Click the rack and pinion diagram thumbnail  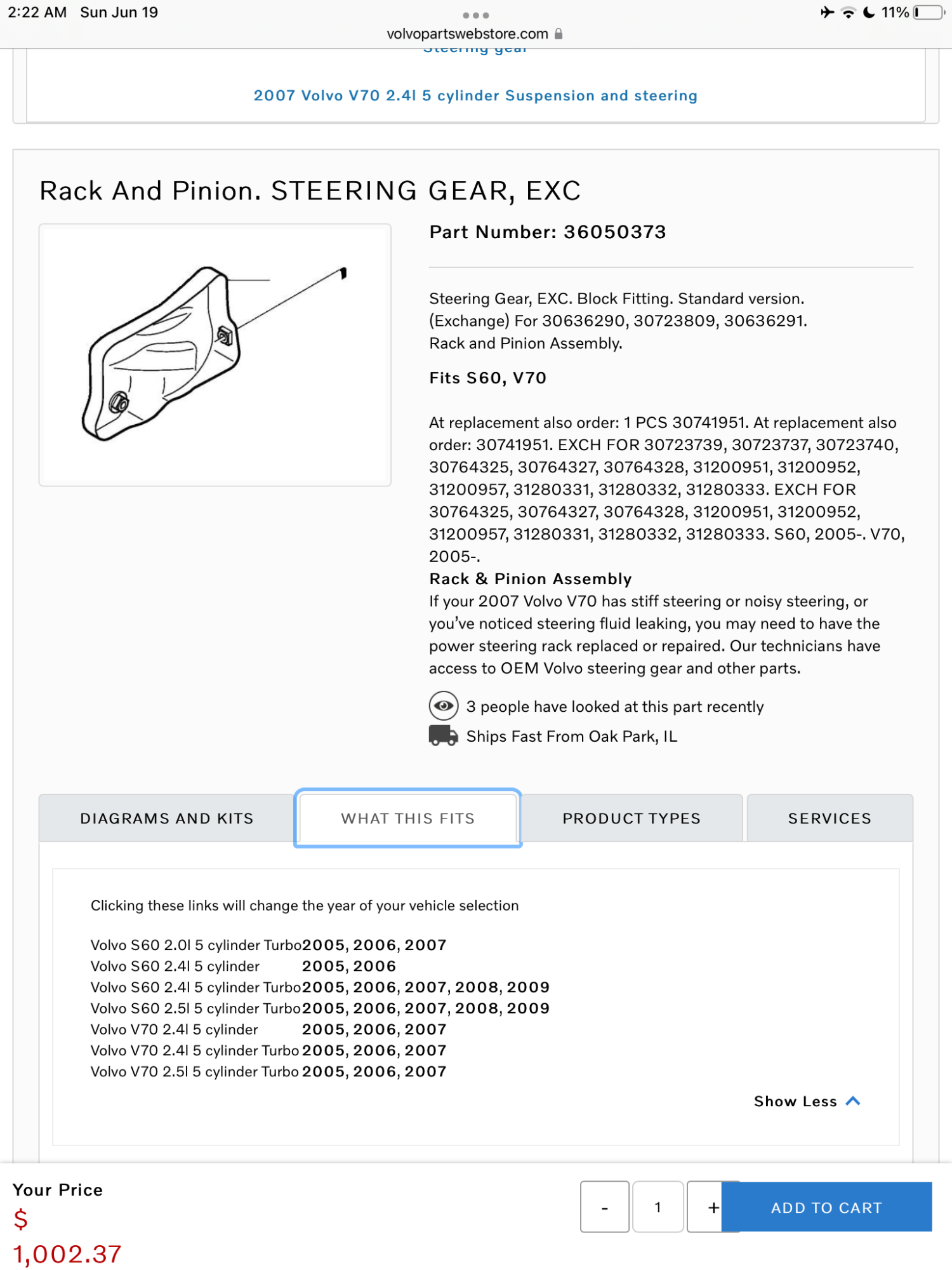pyautogui.click(x=216, y=354)
